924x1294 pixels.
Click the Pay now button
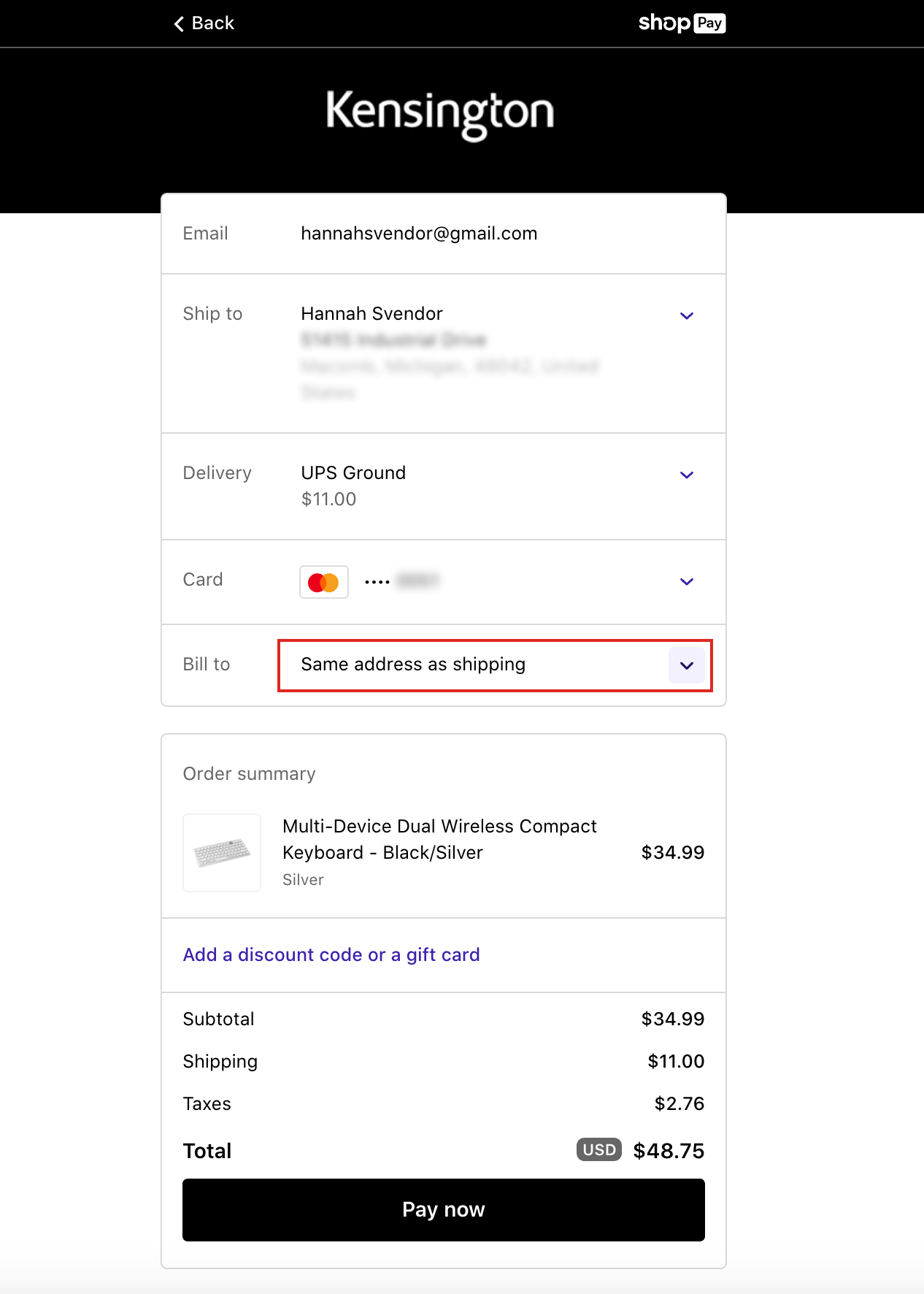pyautogui.click(x=442, y=1209)
